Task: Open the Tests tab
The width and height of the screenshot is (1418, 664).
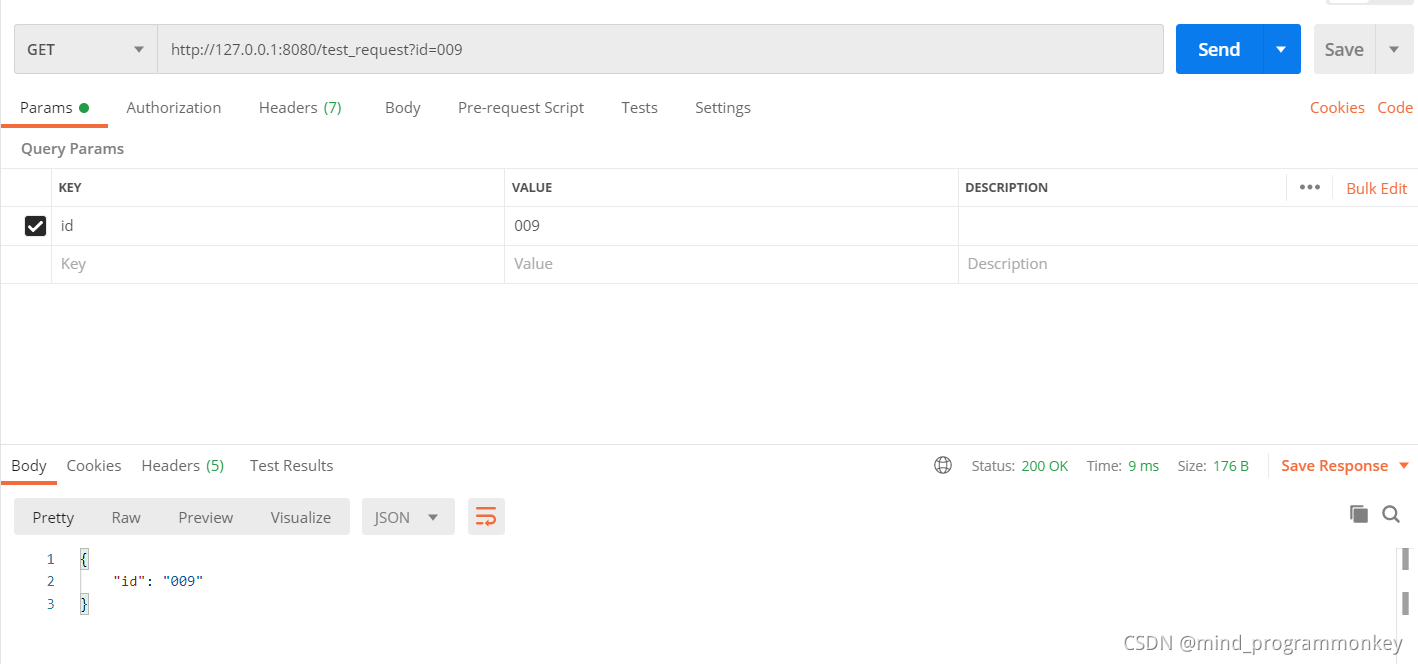Action: pos(639,108)
